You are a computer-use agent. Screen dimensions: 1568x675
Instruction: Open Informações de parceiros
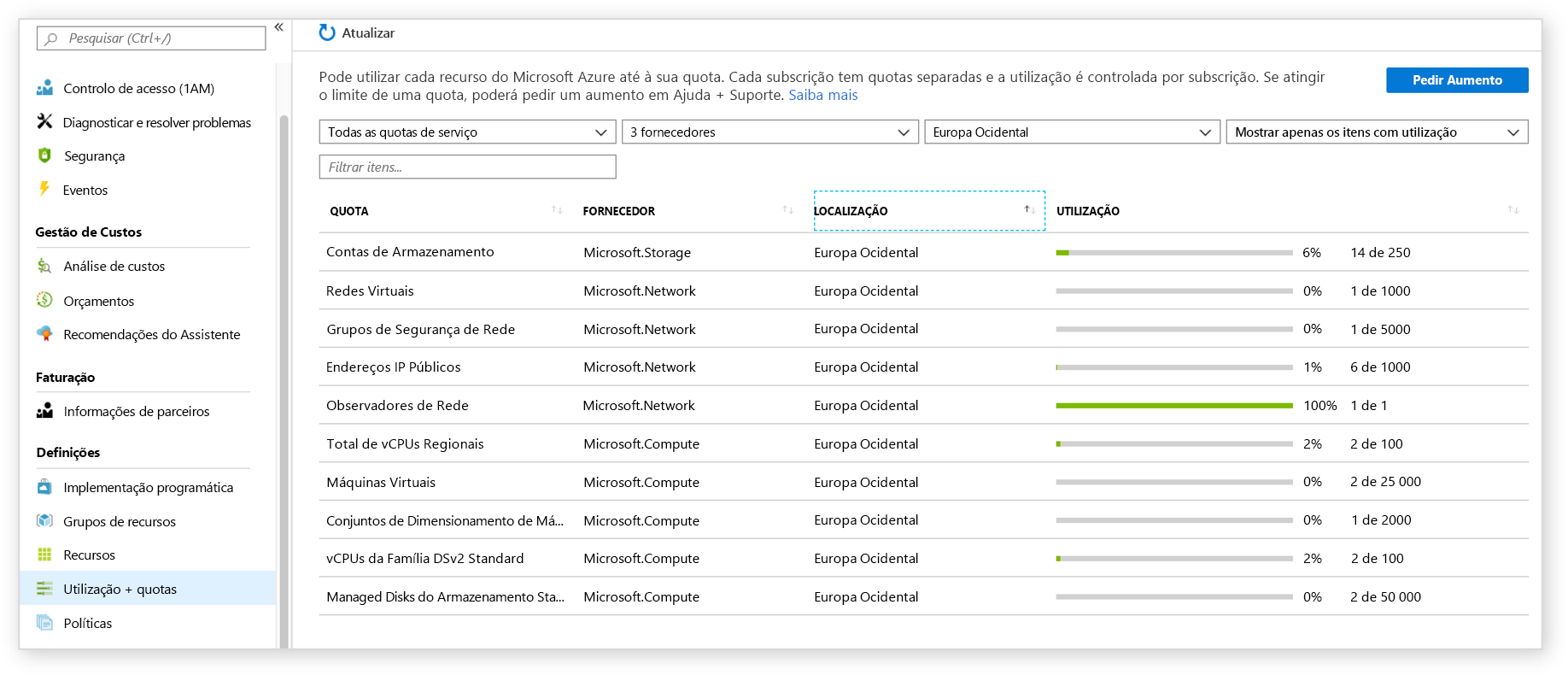[137, 411]
